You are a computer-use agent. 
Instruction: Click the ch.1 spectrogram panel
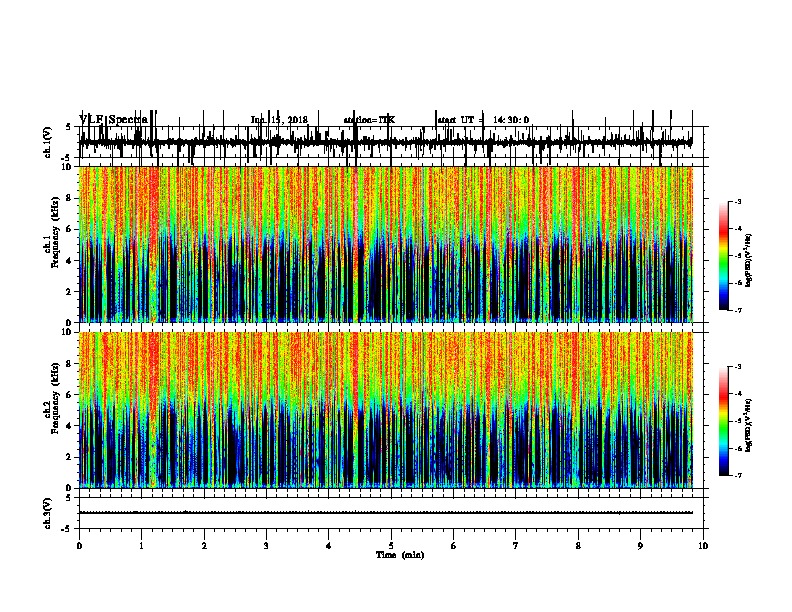(x=386, y=244)
